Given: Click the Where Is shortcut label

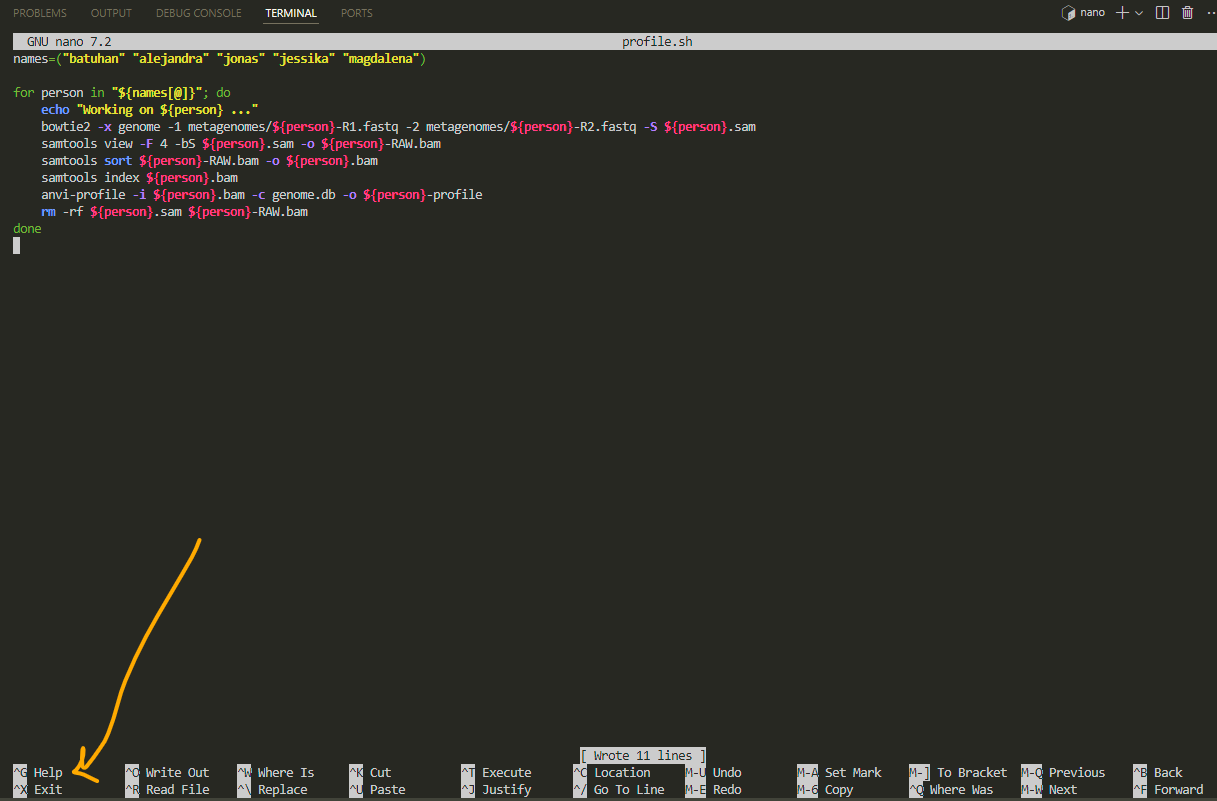Looking at the screenshot, I should pyautogui.click(x=285, y=772).
